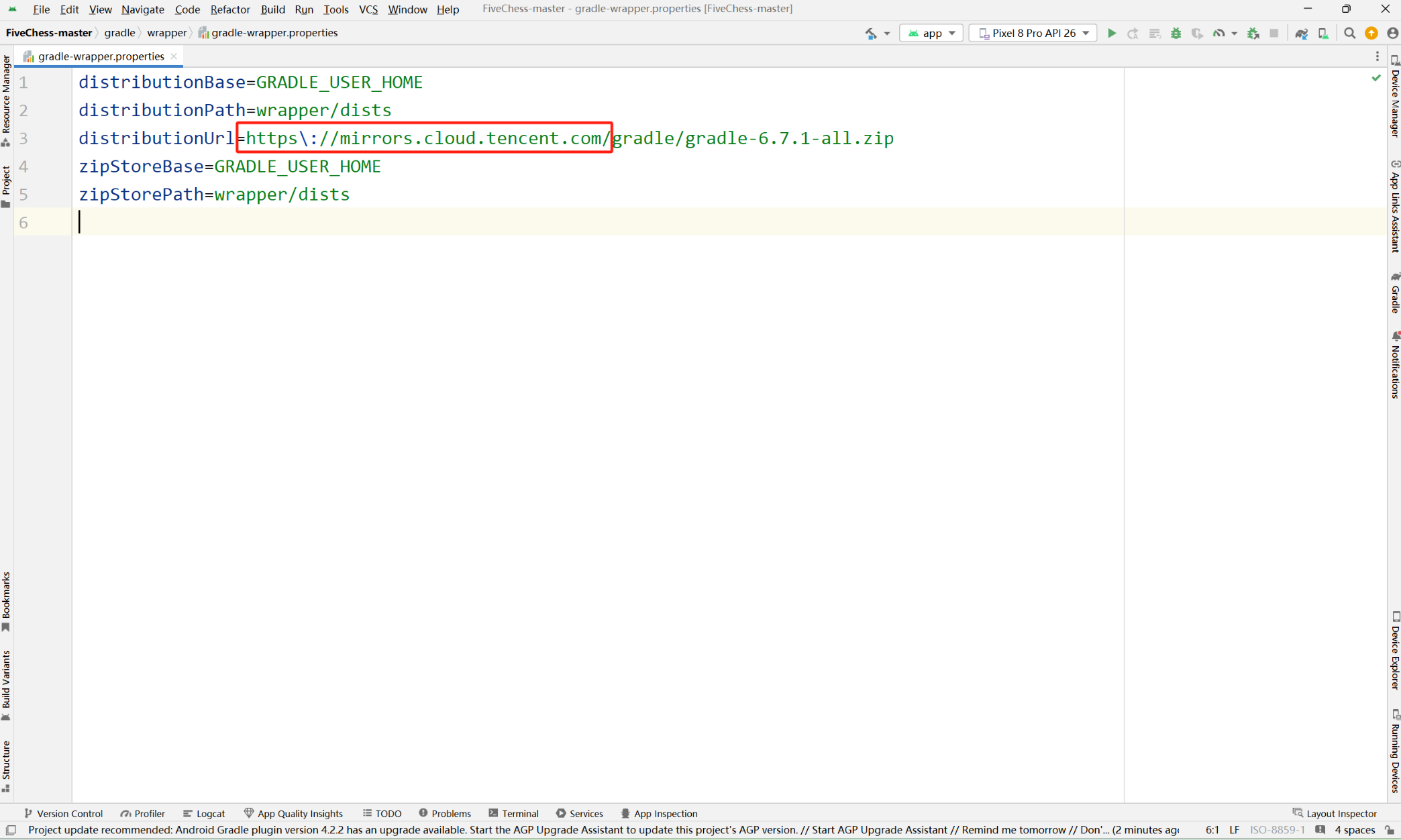The height and width of the screenshot is (840, 1401).
Task: Open the account profile icon
Action: [1392, 33]
